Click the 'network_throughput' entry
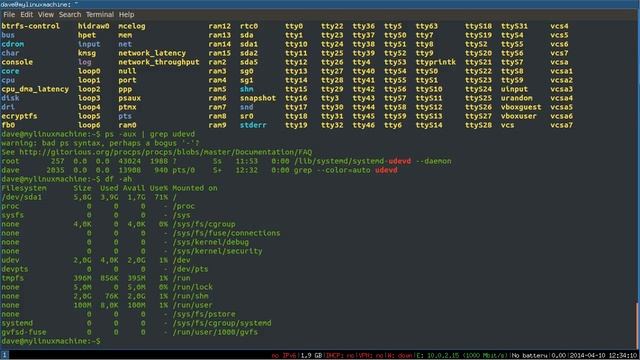Screen dimensions: 640x360 (x=159, y=62)
